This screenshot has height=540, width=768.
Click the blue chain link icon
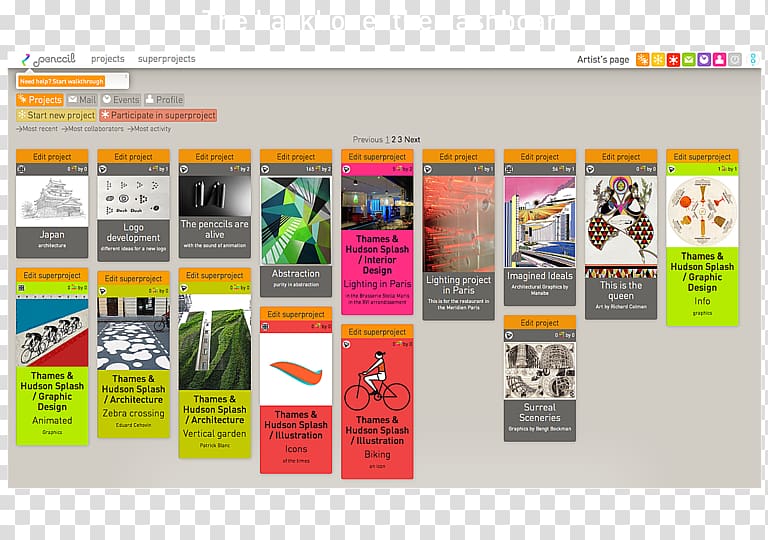753,60
